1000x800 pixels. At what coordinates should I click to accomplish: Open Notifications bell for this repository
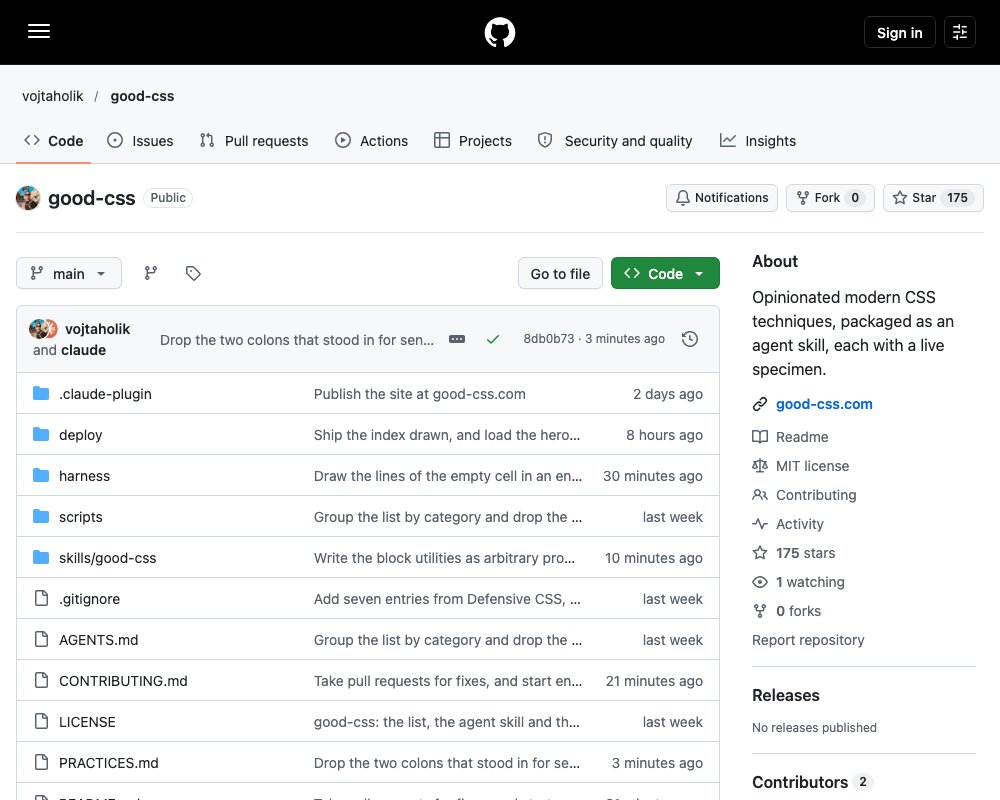point(722,198)
